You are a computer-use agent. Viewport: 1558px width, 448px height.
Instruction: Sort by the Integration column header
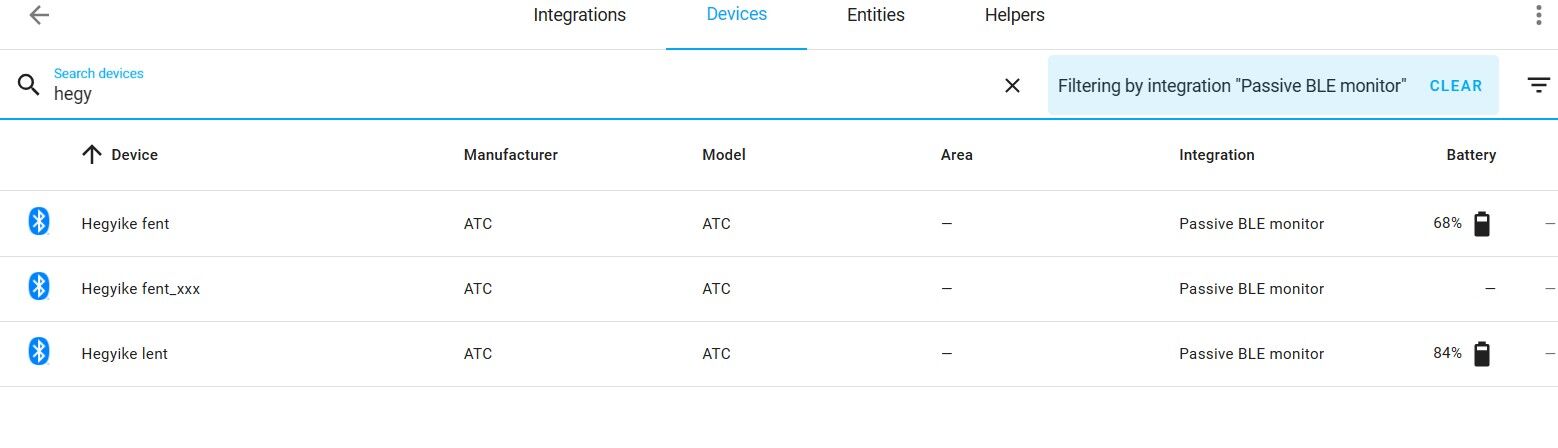pos(1216,155)
